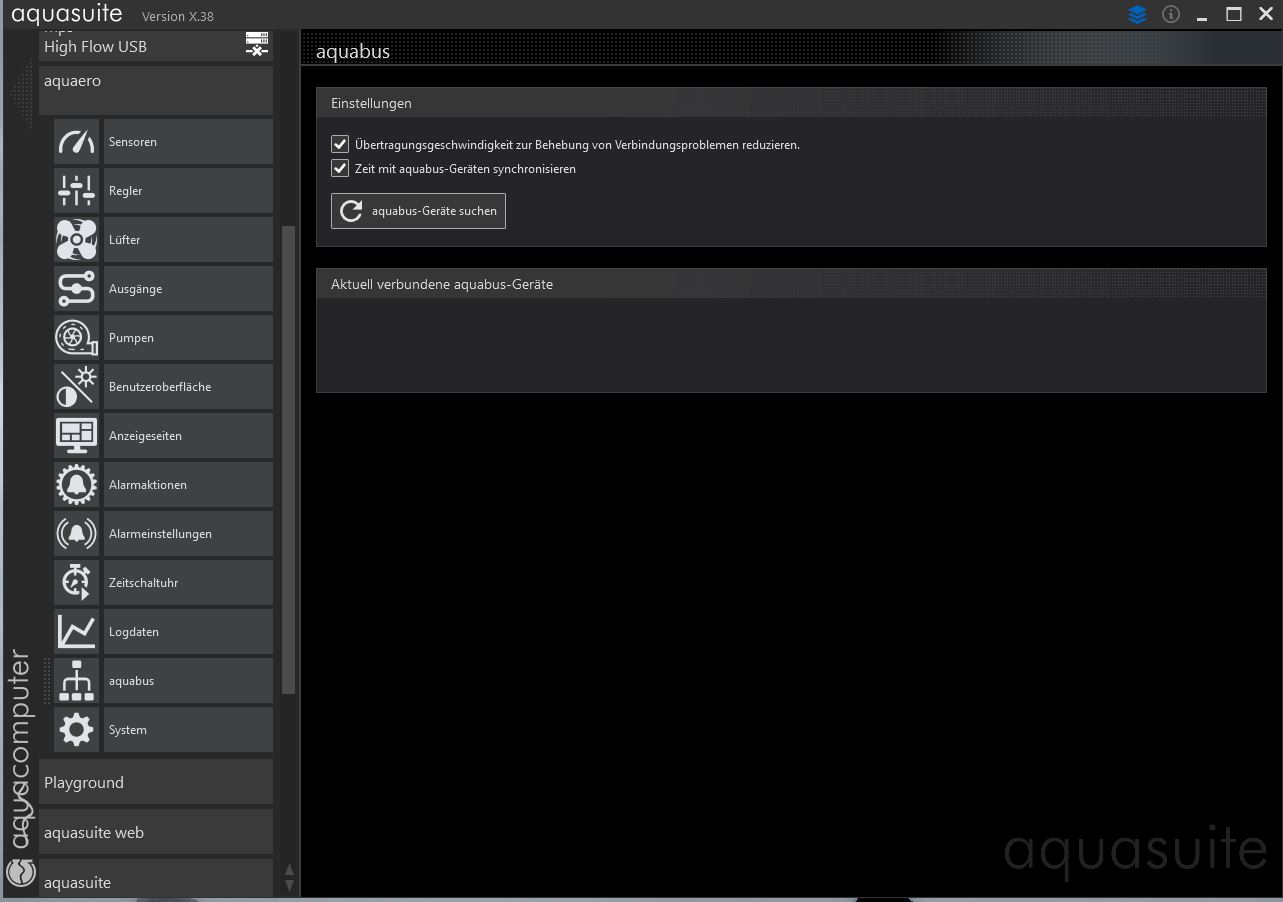Image resolution: width=1283 pixels, height=902 pixels.
Task: Toggle reduce transmission speed checkbox
Action: click(x=340, y=144)
